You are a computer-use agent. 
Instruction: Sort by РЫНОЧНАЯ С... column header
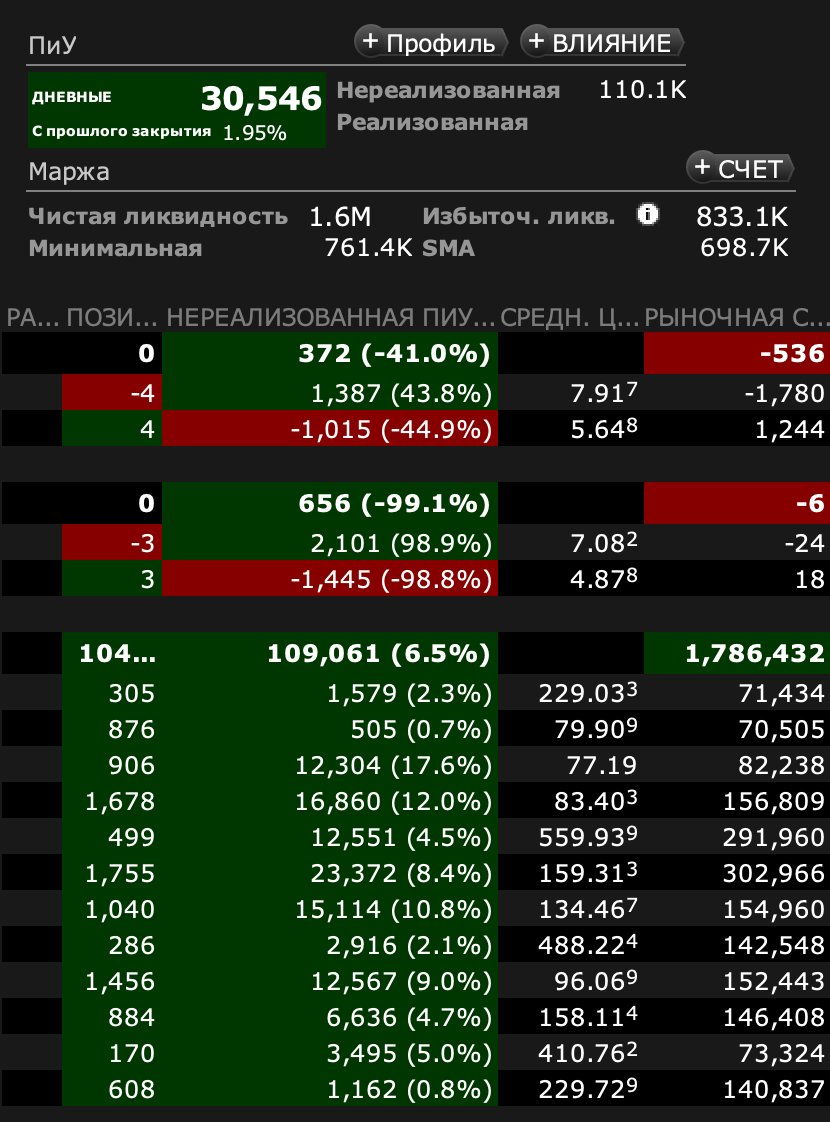[x=737, y=317]
